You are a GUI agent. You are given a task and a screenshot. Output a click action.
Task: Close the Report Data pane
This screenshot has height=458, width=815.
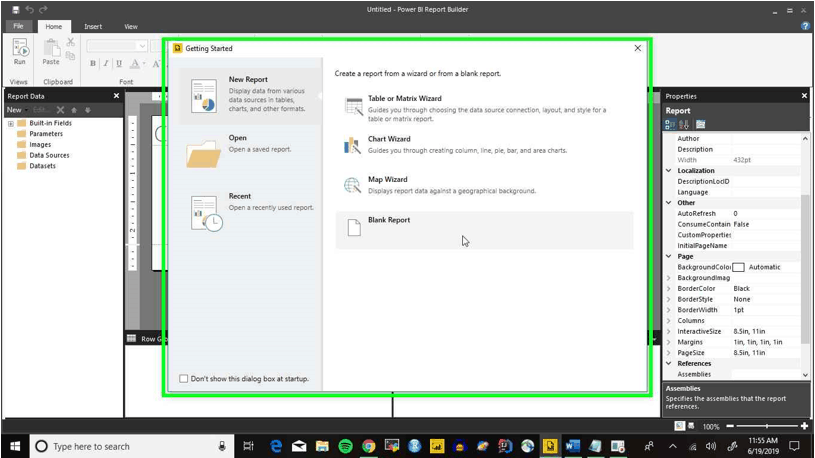116,96
